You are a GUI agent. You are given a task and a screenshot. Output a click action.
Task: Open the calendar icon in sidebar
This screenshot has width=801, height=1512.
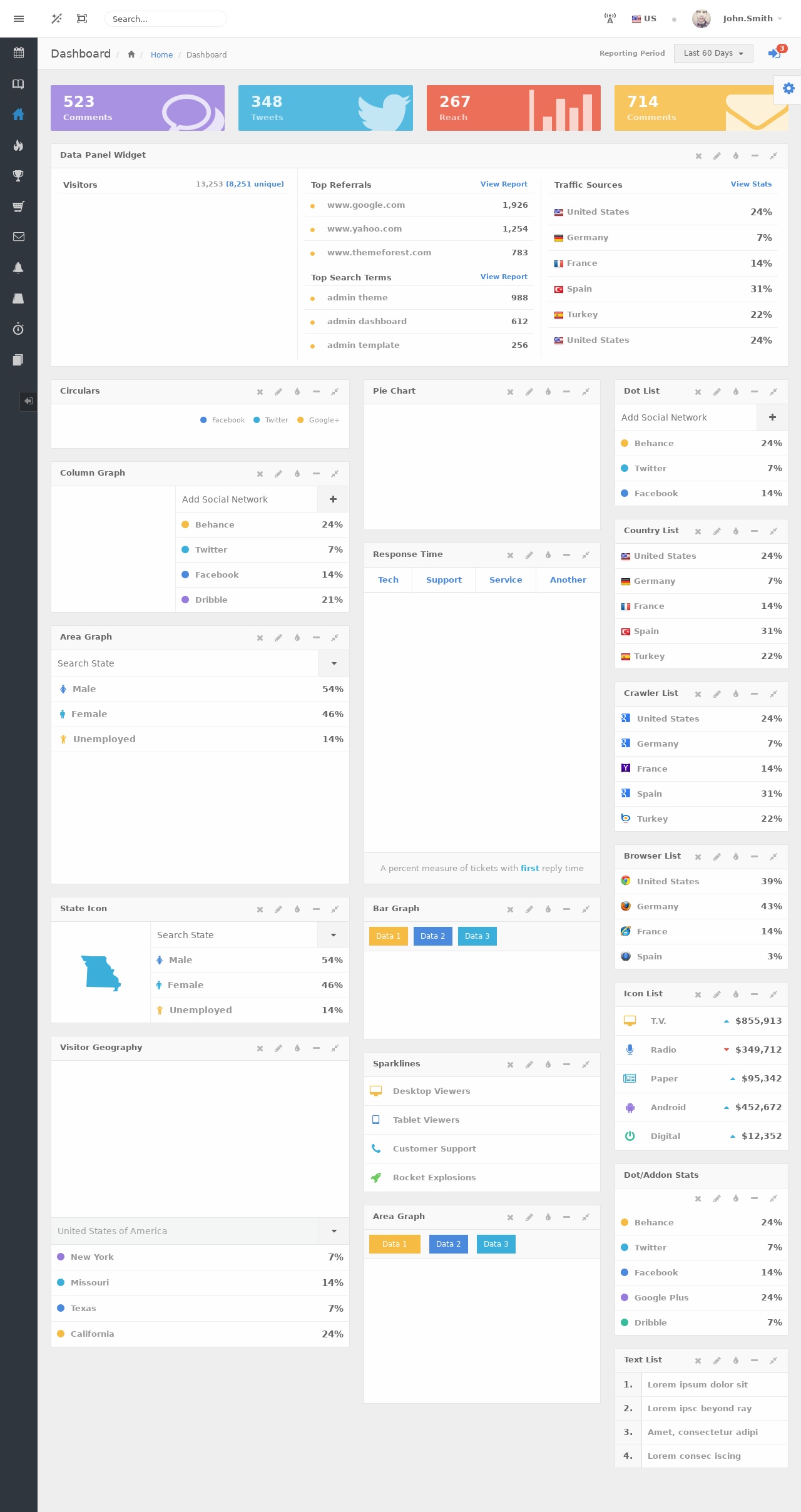pyautogui.click(x=19, y=53)
